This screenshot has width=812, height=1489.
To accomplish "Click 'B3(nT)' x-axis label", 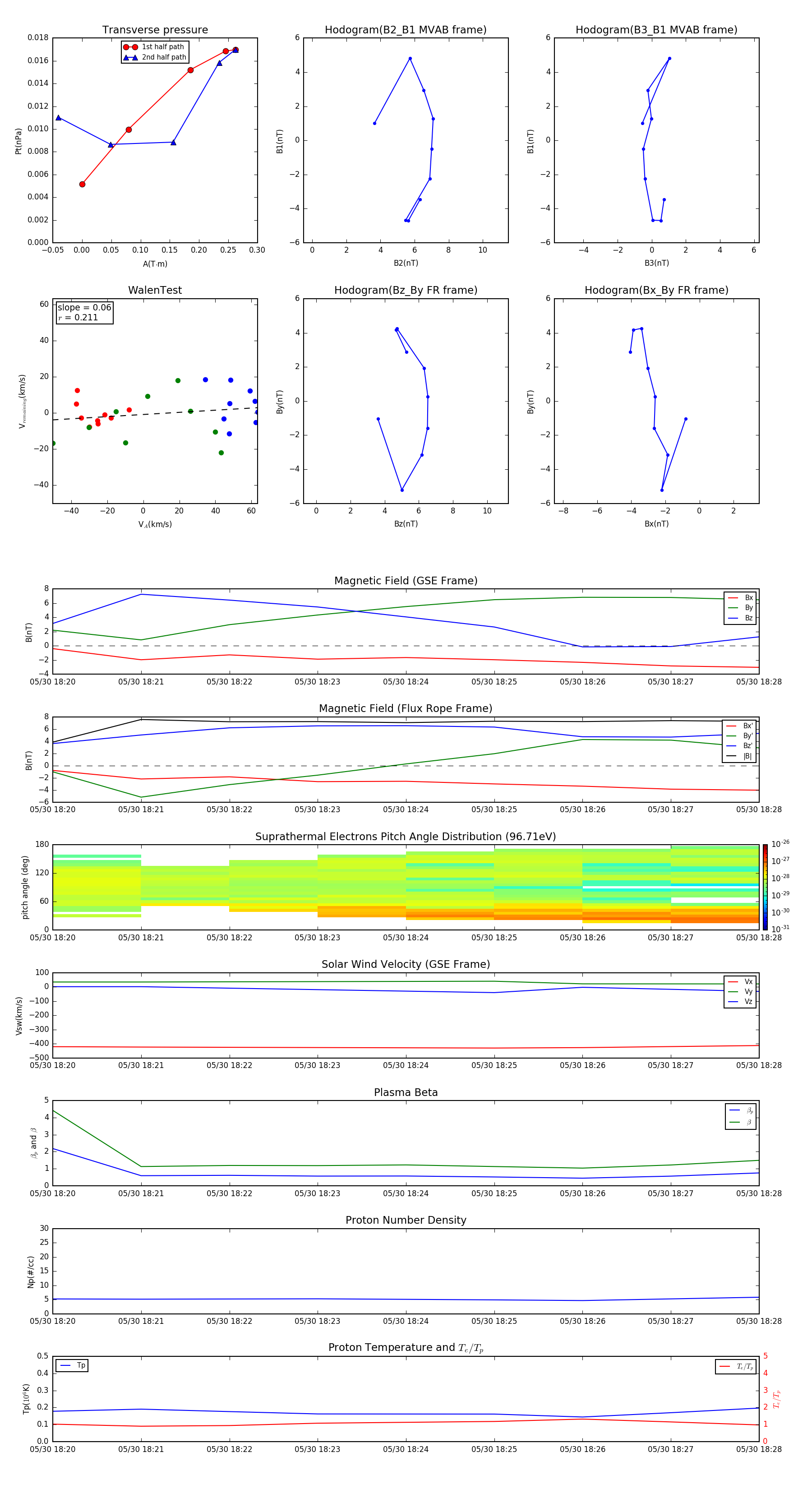I will (656, 263).
